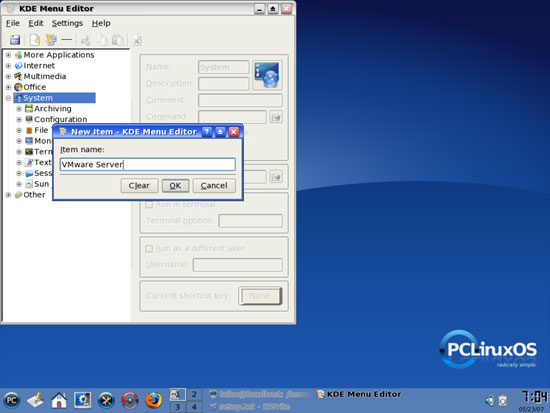Viewport: 550px width, 413px height.
Task: Click the clock showing 7:04
Action: click(534, 397)
